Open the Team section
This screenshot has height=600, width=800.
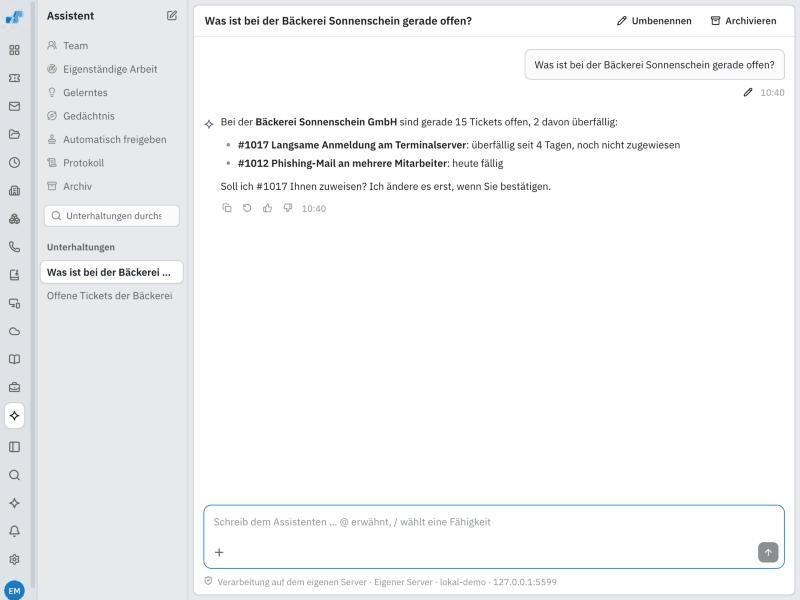[112, 45]
